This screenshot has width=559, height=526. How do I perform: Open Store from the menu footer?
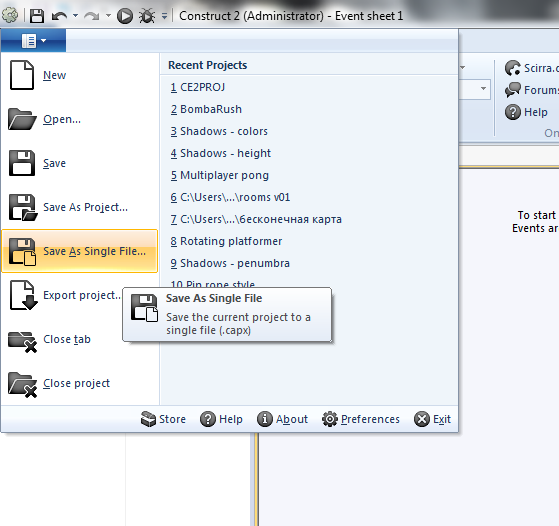tap(173, 419)
